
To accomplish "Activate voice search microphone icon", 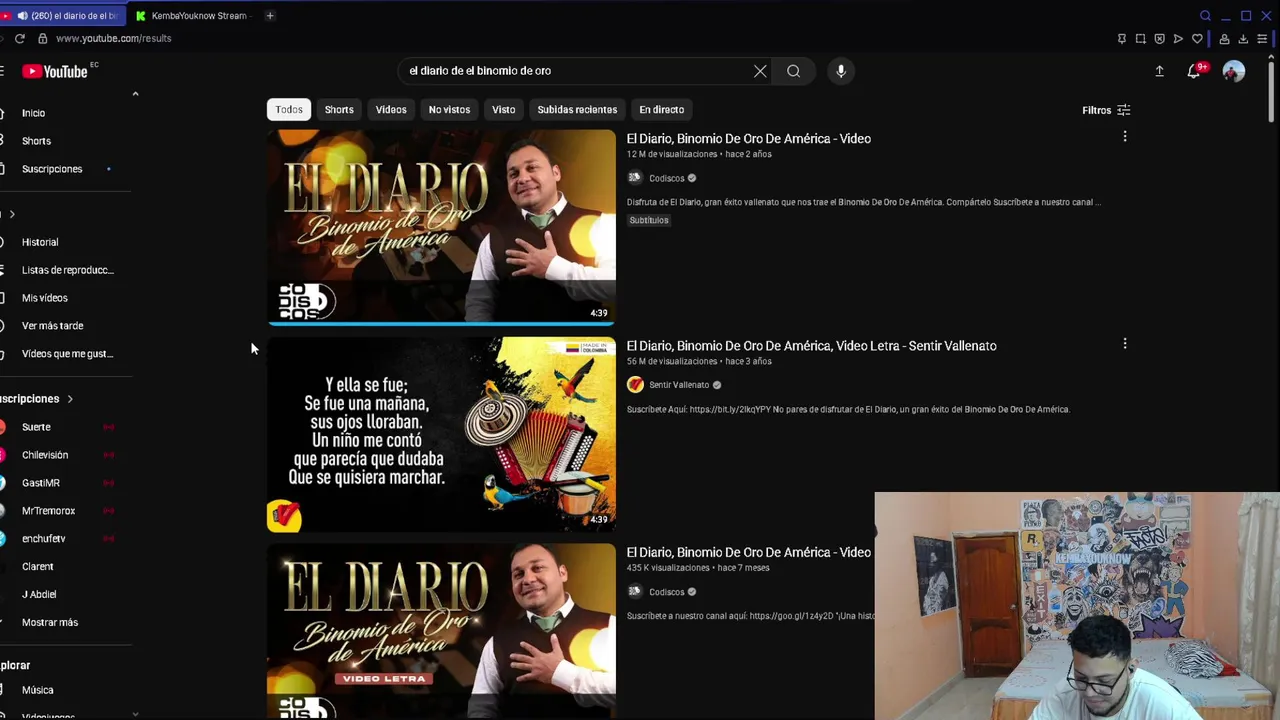I will point(841,71).
